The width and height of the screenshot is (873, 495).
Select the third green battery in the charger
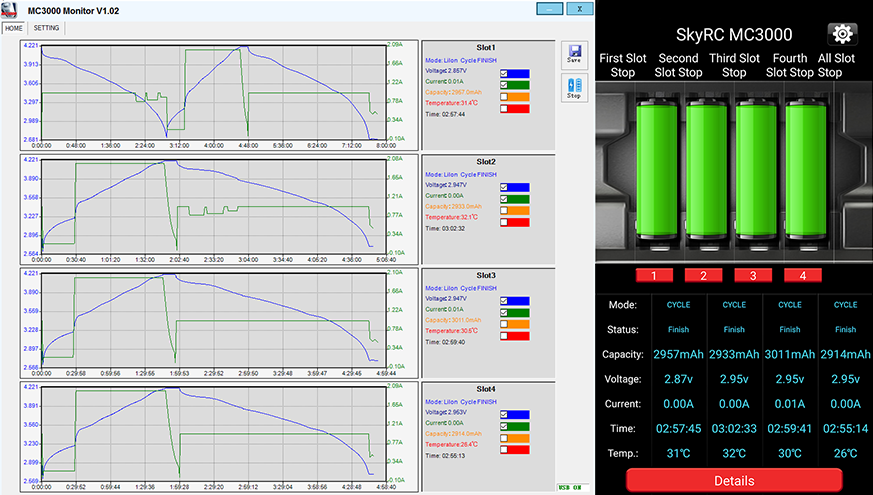[755, 170]
